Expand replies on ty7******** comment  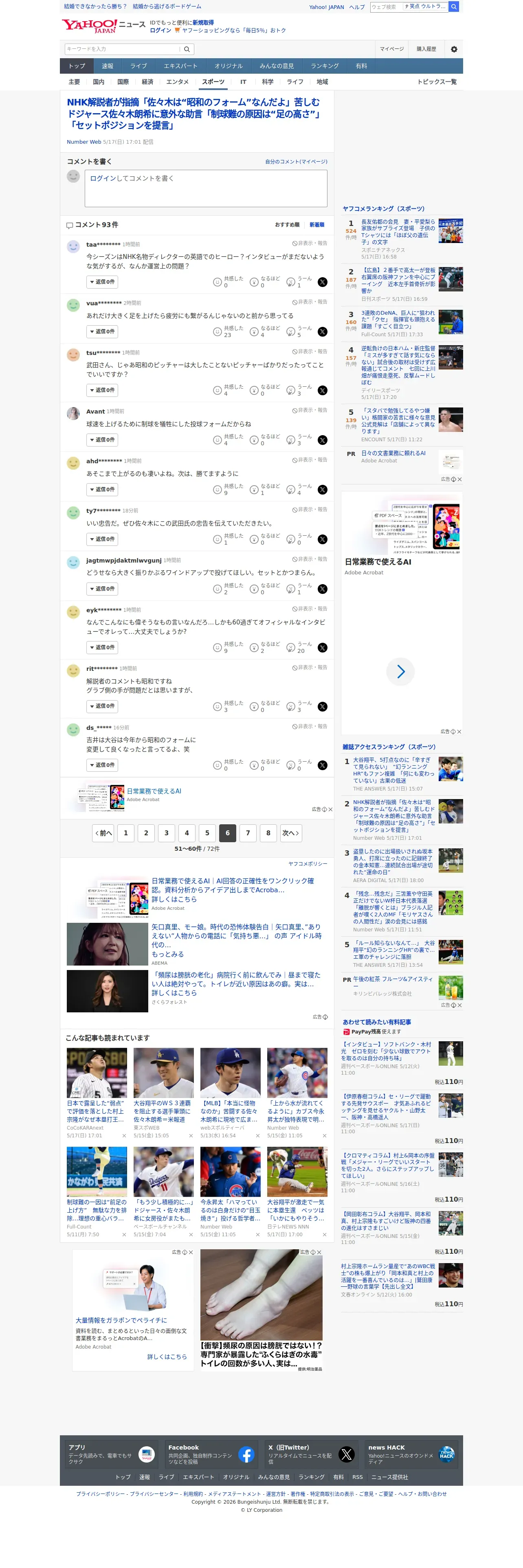pos(102,539)
